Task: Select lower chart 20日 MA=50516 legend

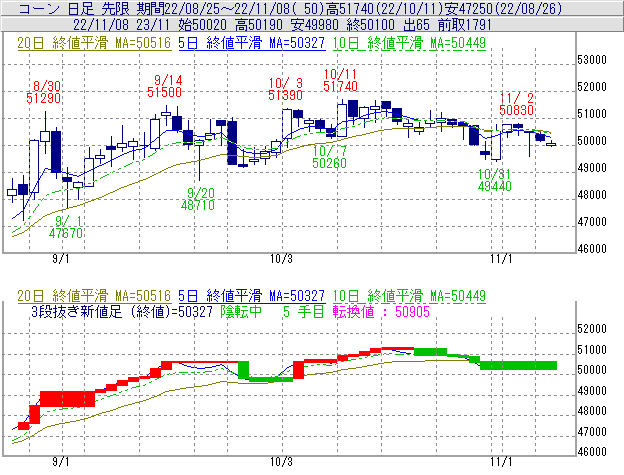Action: 94,296
